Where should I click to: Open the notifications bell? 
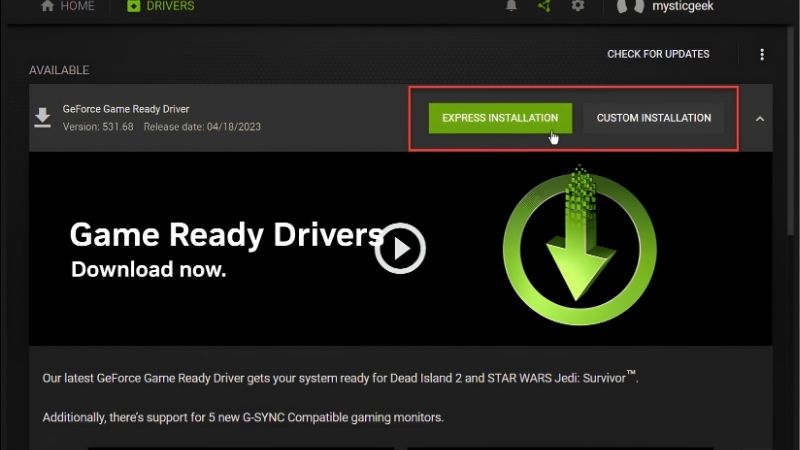pyautogui.click(x=511, y=6)
